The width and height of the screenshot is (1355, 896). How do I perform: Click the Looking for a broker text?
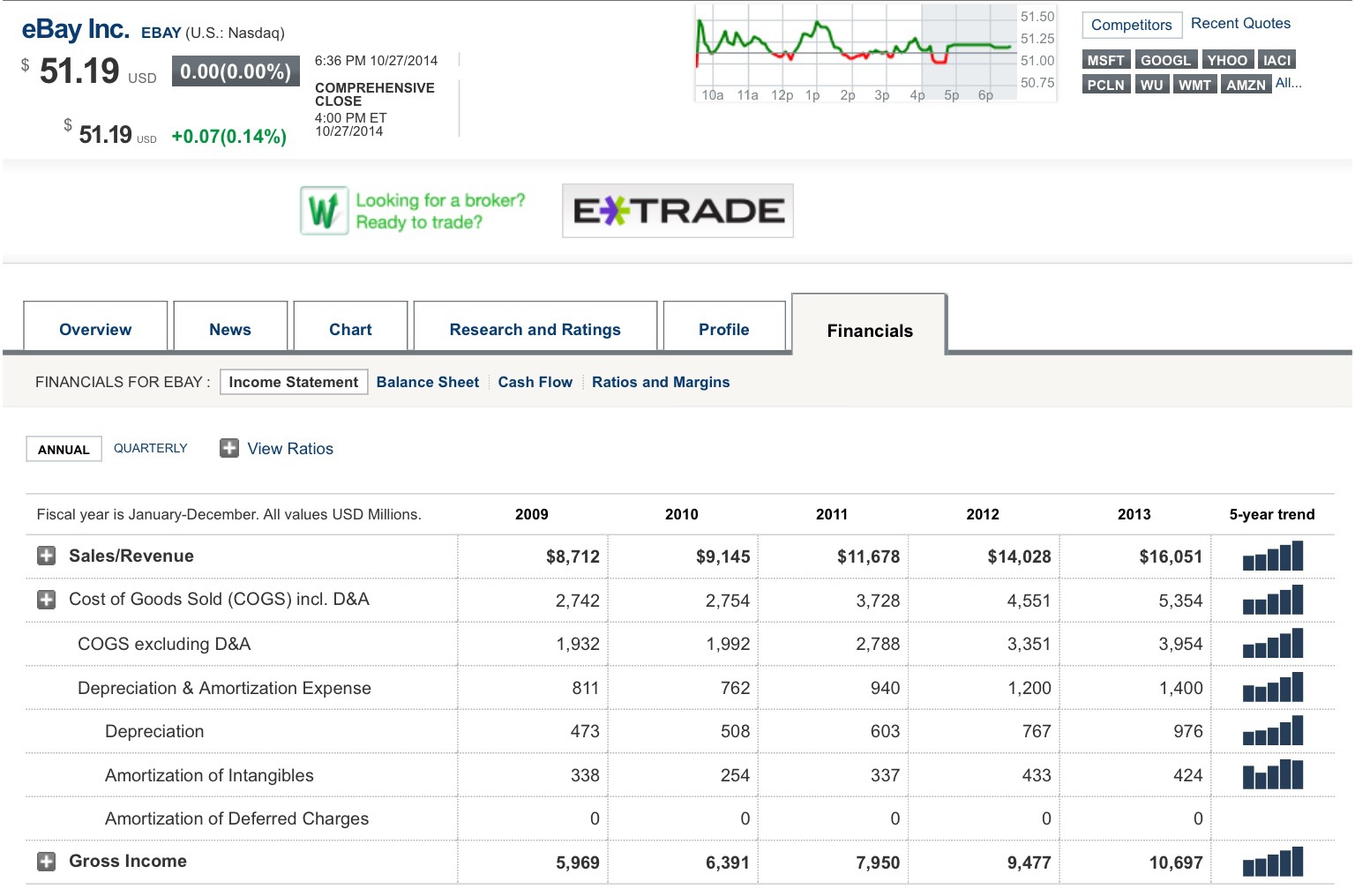(x=440, y=211)
